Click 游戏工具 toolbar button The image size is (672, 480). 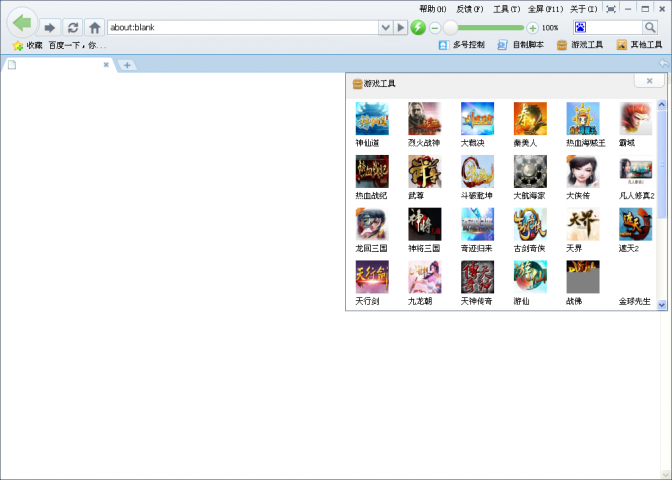coord(580,45)
